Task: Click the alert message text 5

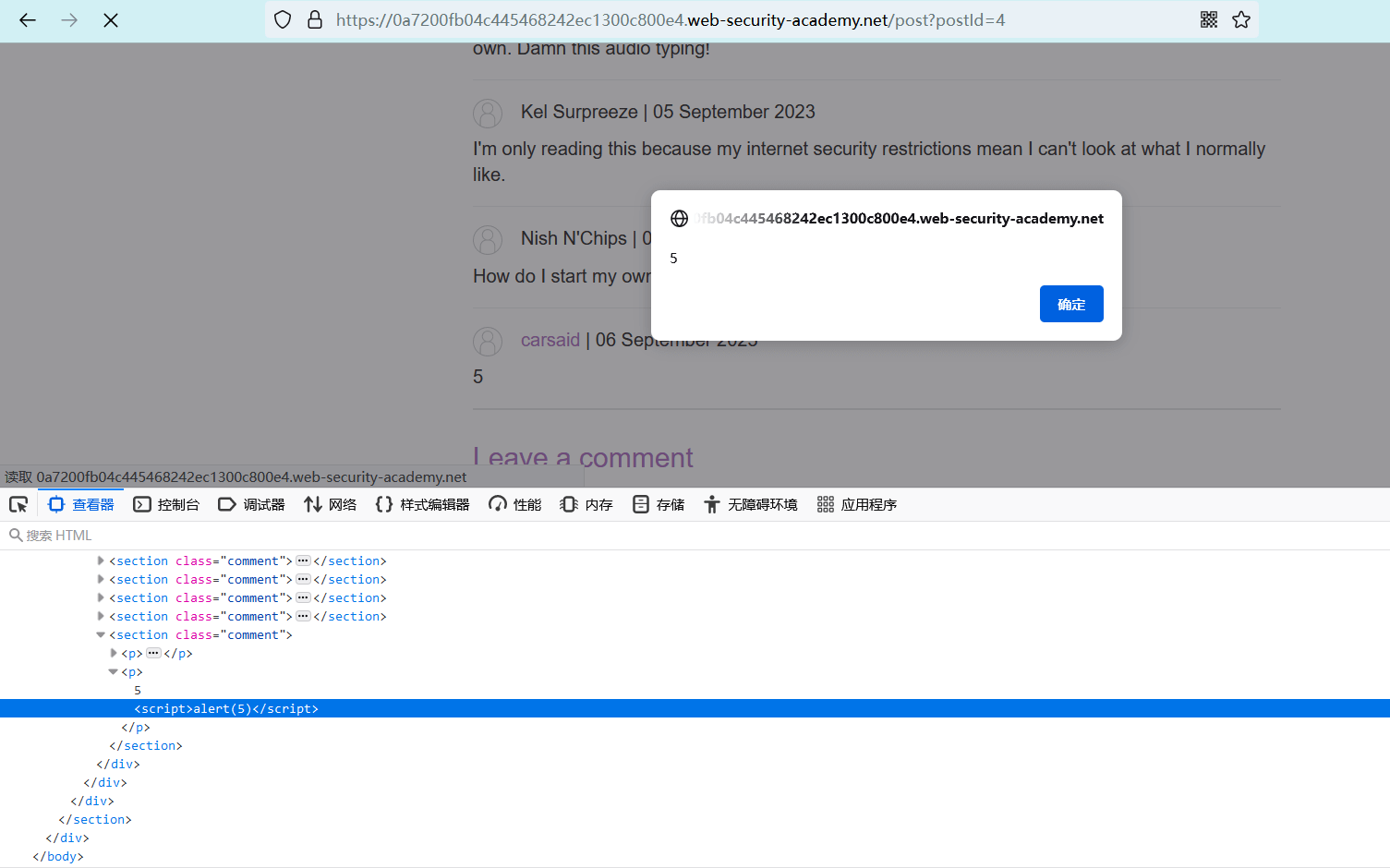Action: 674,259
